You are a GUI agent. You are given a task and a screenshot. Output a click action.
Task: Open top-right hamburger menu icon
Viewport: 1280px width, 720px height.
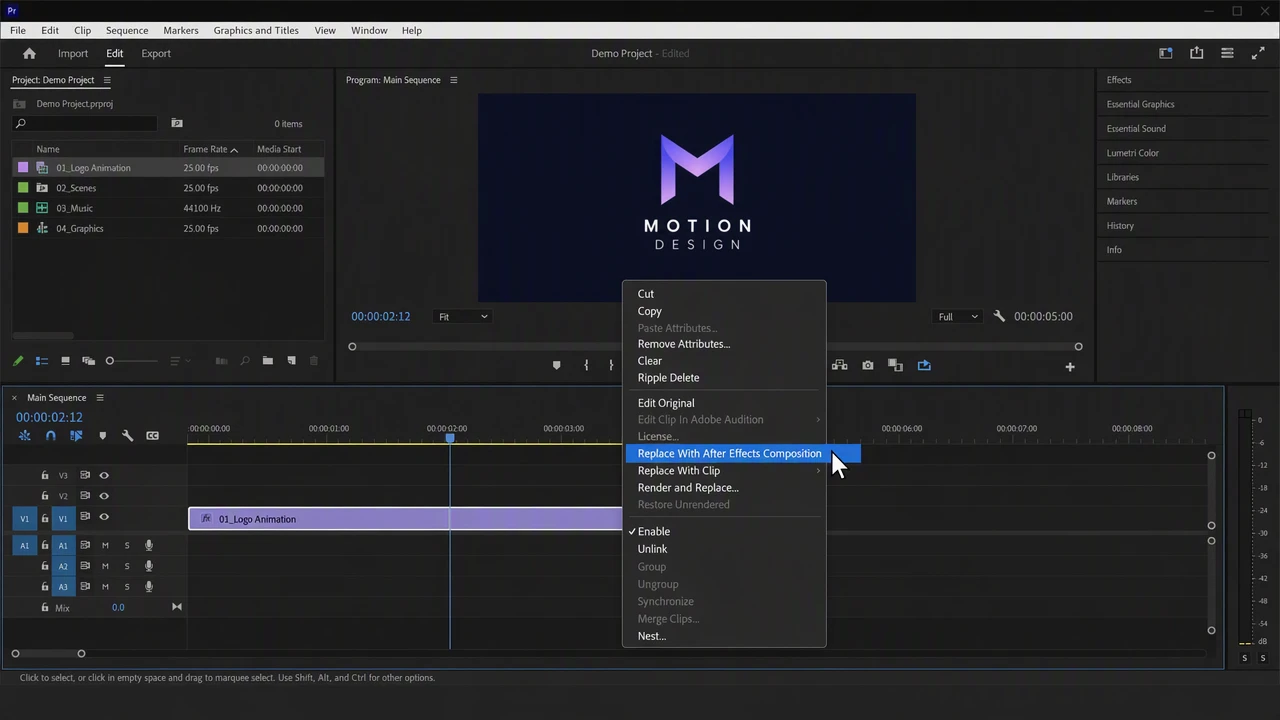(x=1227, y=54)
